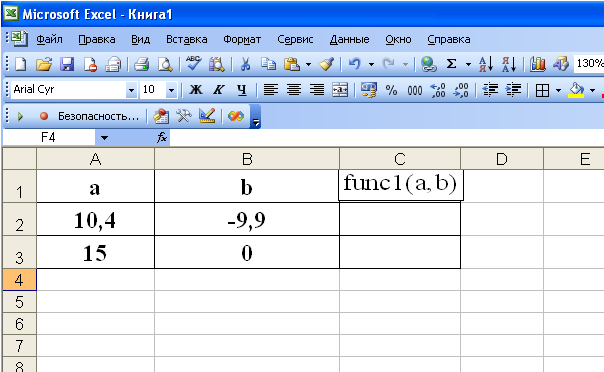Click the fx insert function button
The height and width of the screenshot is (372, 604).
(x=162, y=137)
